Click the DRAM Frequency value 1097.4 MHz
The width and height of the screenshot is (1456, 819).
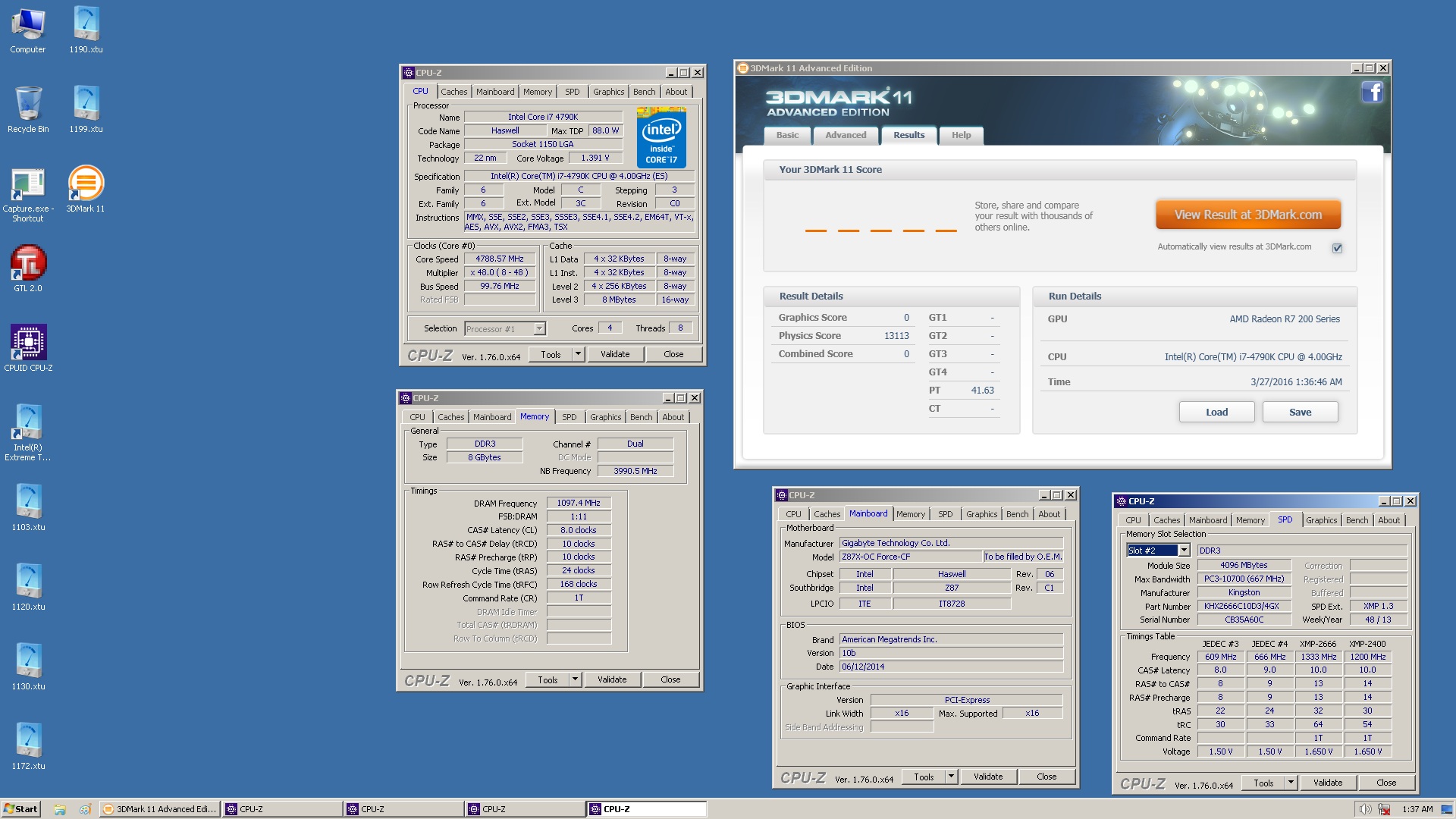(x=579, y=503)
